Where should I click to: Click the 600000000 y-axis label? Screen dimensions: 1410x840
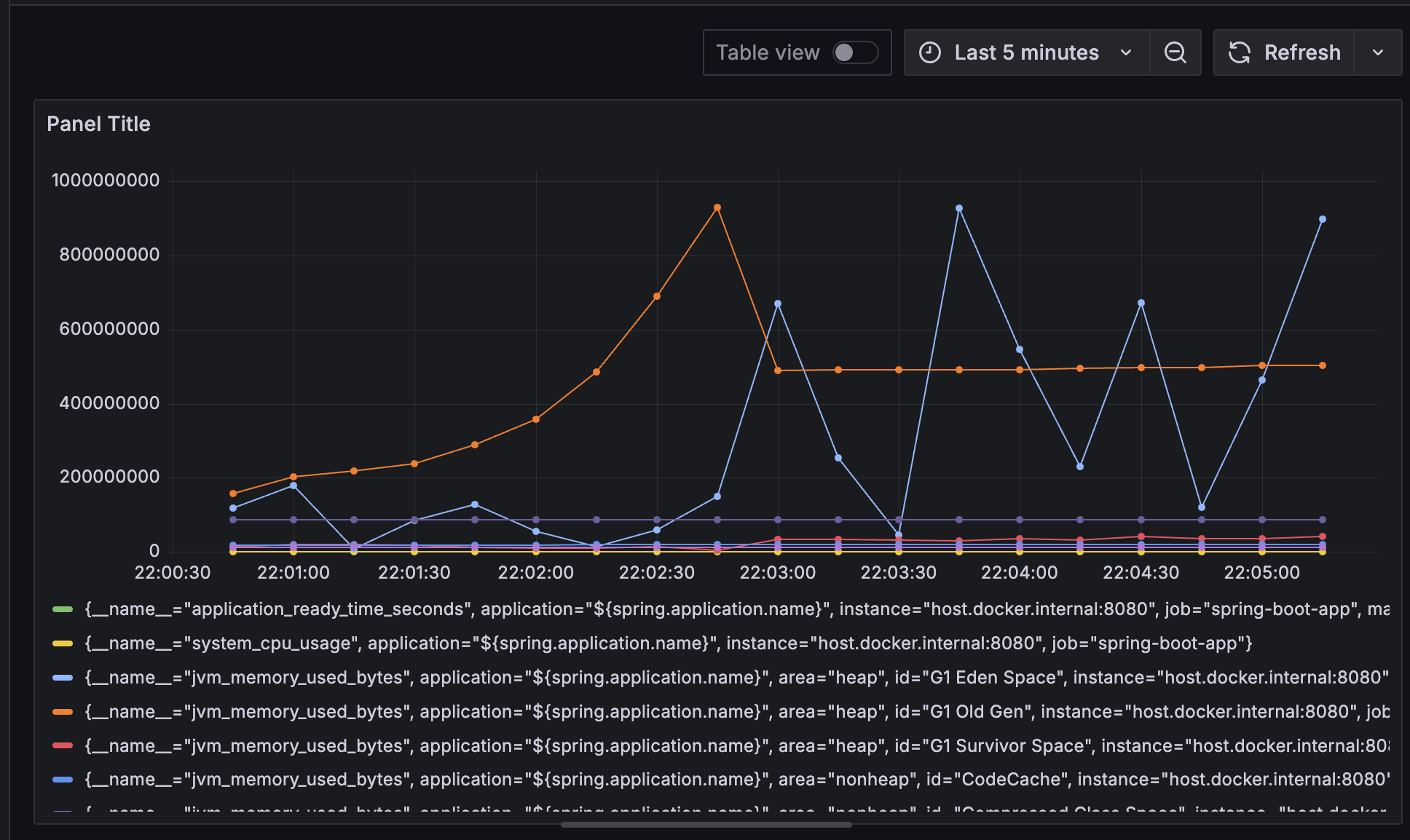coord(109,329)
